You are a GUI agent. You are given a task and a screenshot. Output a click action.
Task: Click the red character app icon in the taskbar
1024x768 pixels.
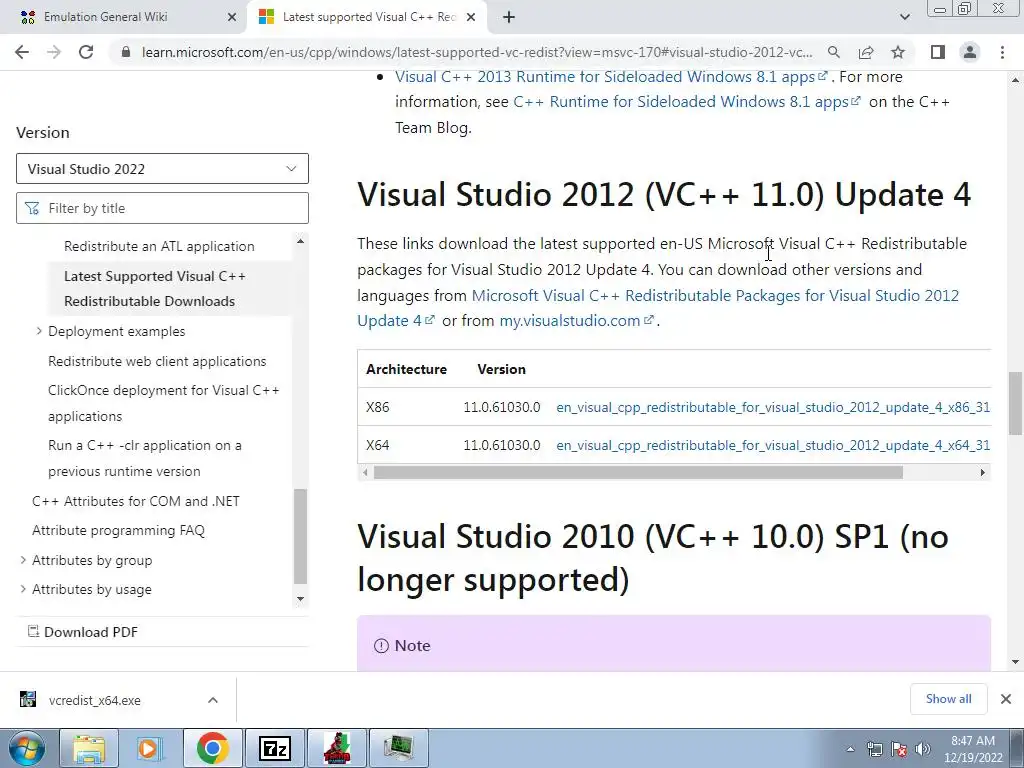coord(336,748)
